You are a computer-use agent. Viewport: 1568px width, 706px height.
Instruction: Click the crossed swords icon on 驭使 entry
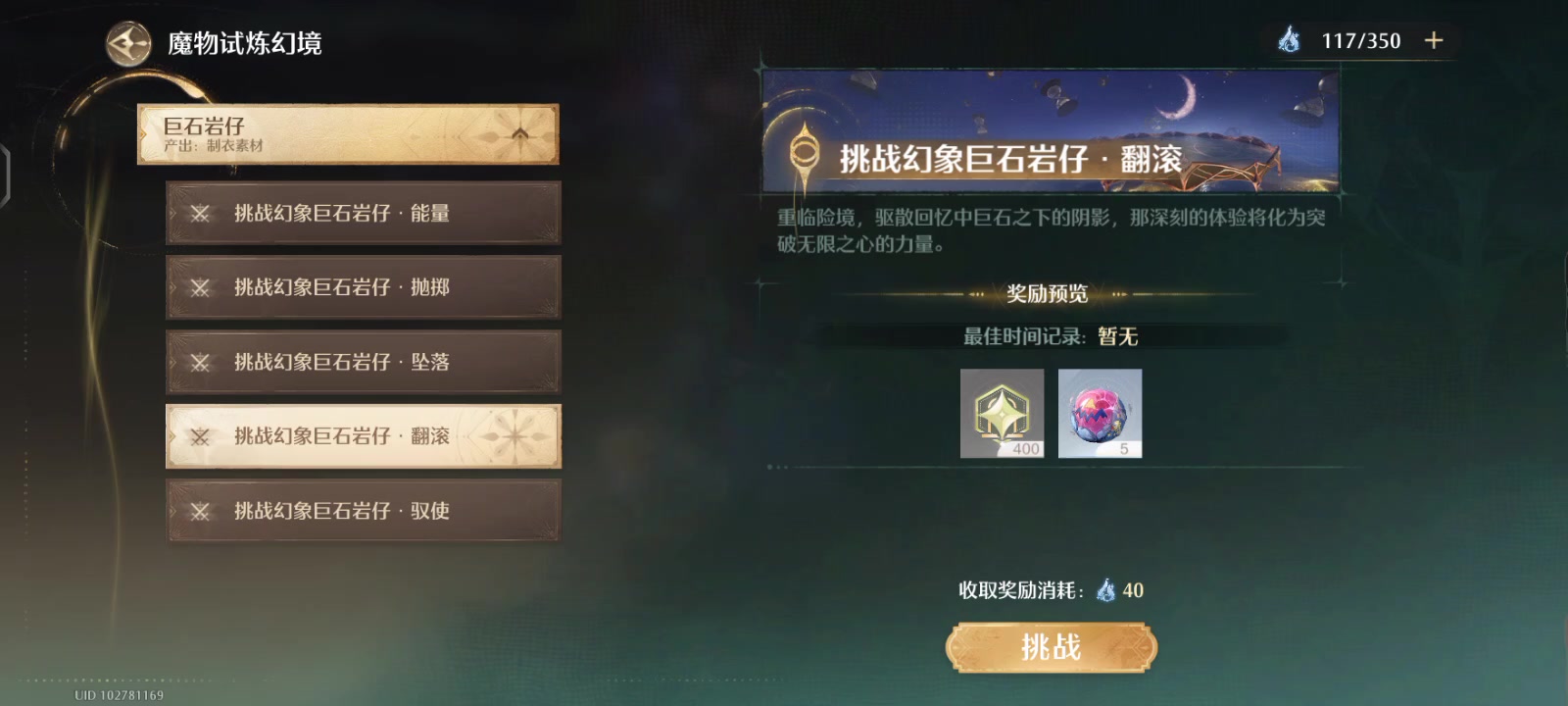tap(200, 511)
